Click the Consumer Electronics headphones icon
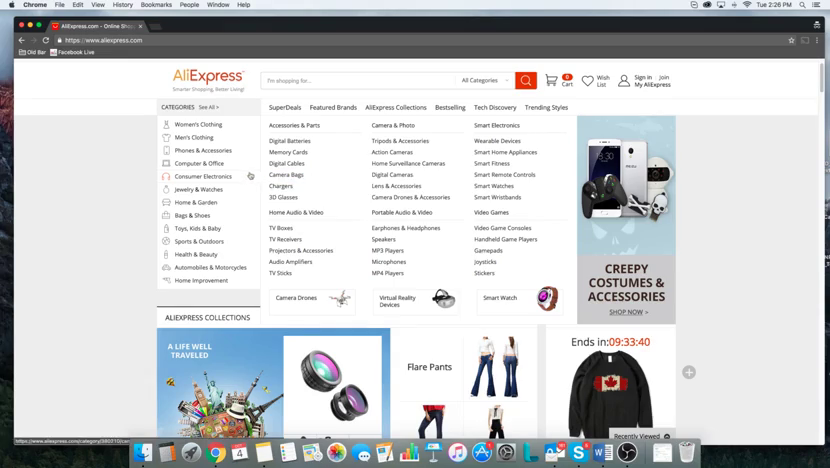The image size is (830, 468). pos(166,176)
